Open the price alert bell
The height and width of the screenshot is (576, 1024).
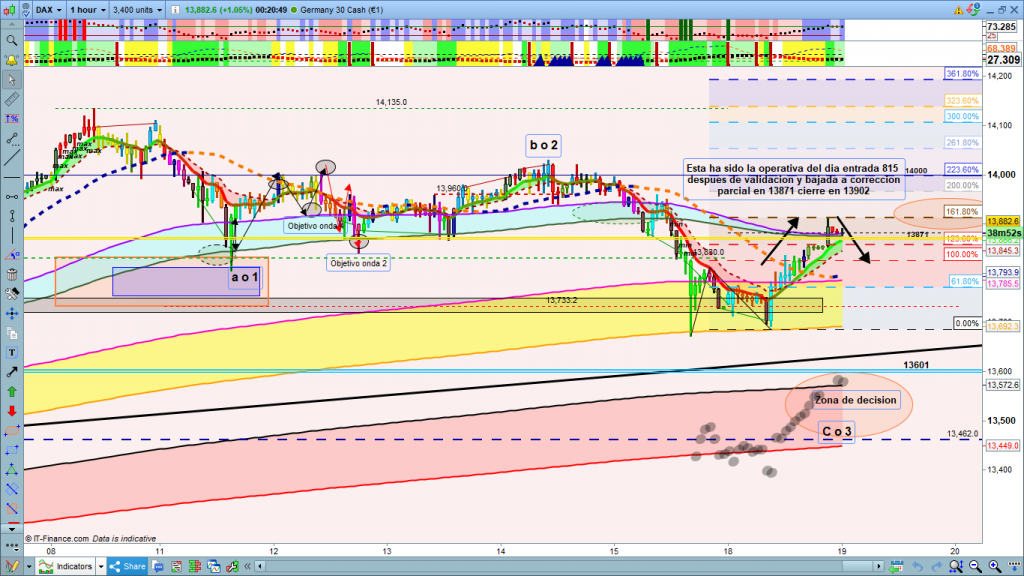coord(11,62)
